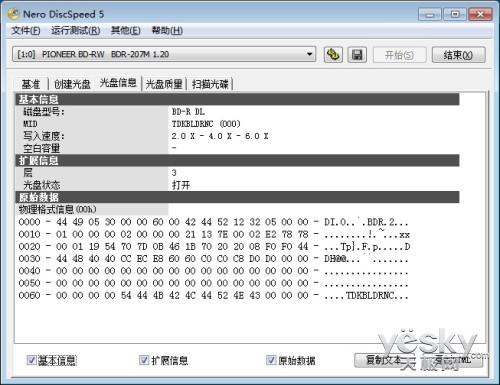Open the 帮助(H) menu
This screenshot has width=500, height=385.
167,31
